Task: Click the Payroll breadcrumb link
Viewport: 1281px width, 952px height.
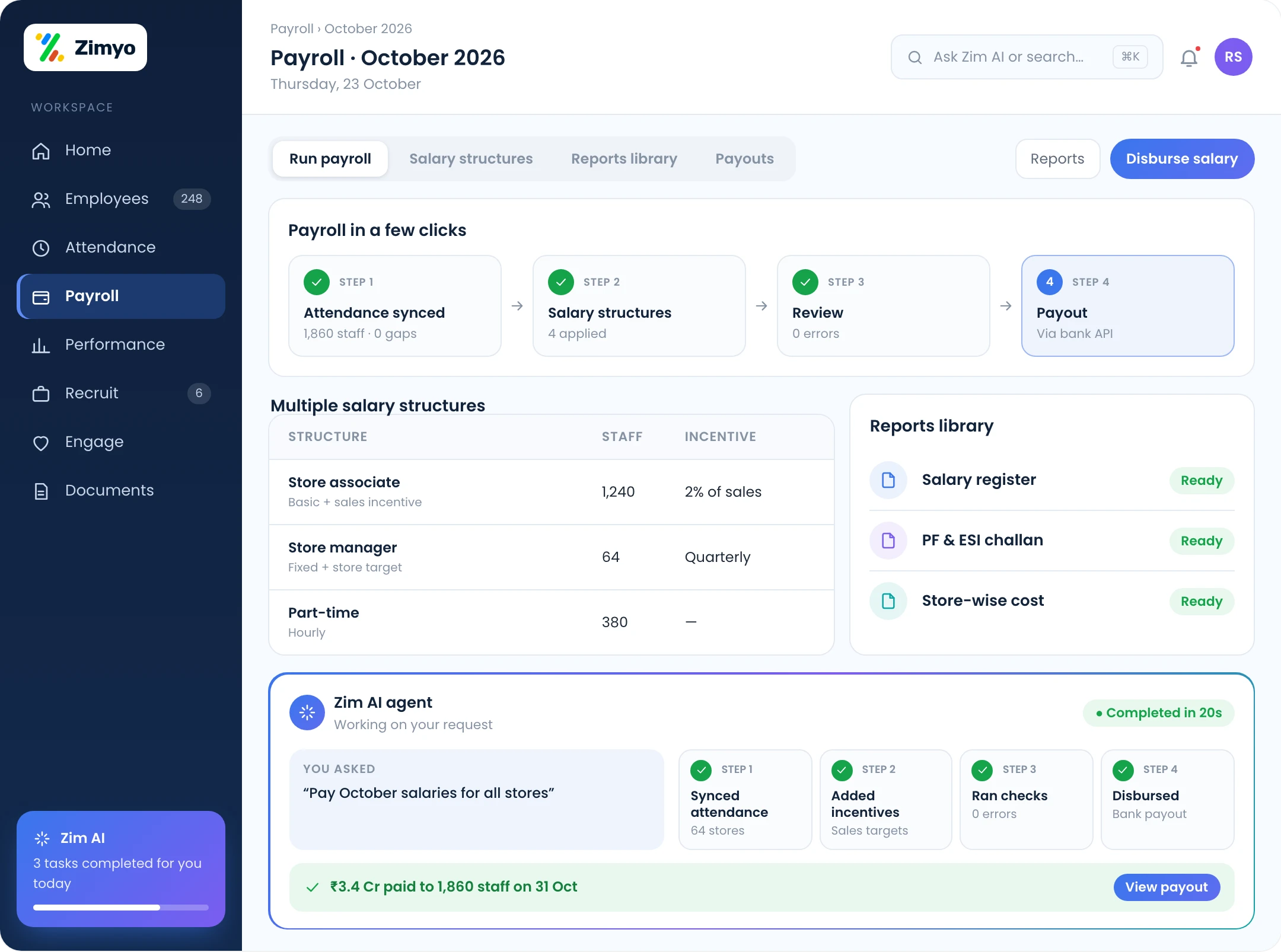Action: point(292,28)
